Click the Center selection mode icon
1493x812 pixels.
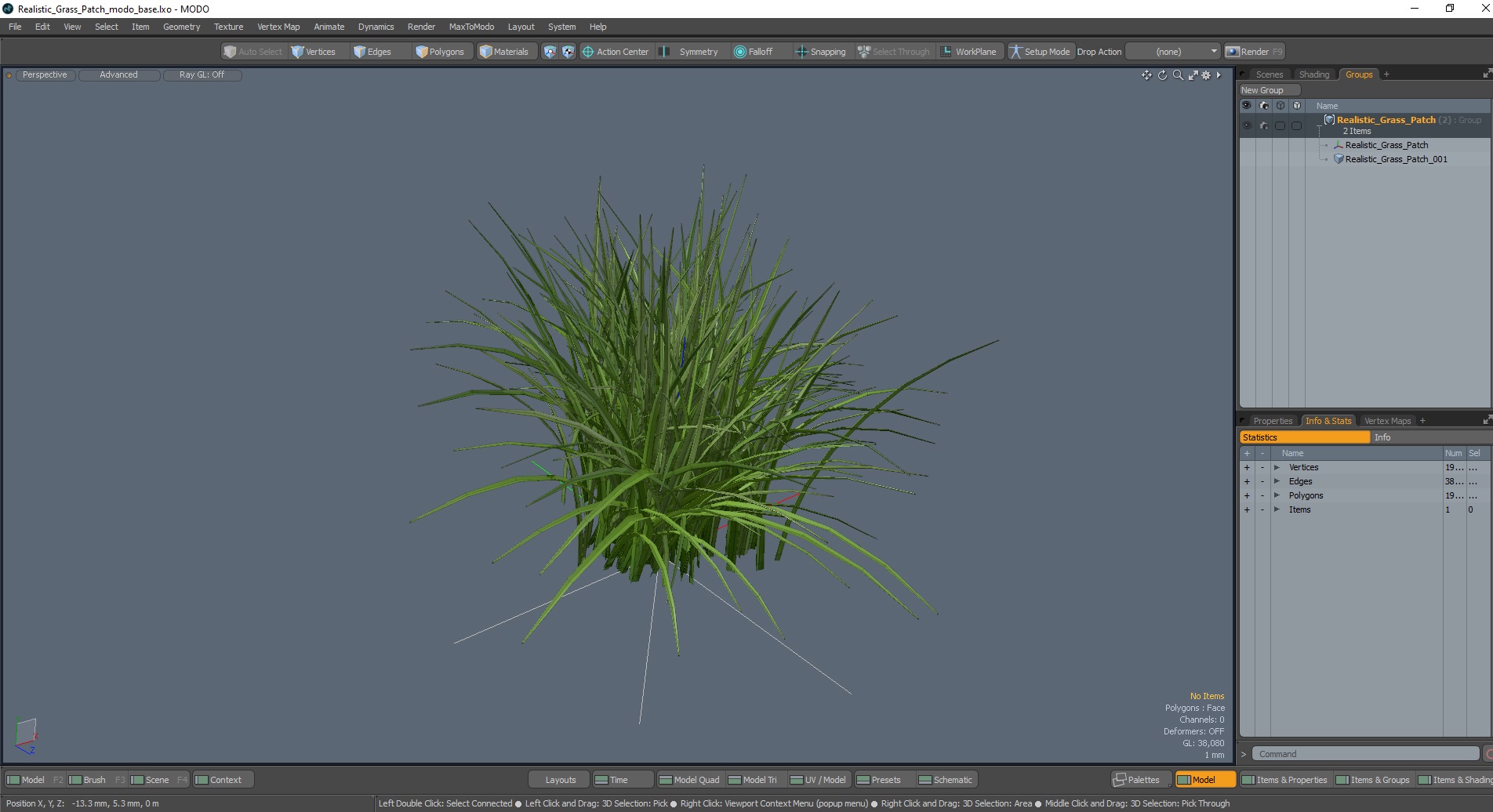click(569, 52)
